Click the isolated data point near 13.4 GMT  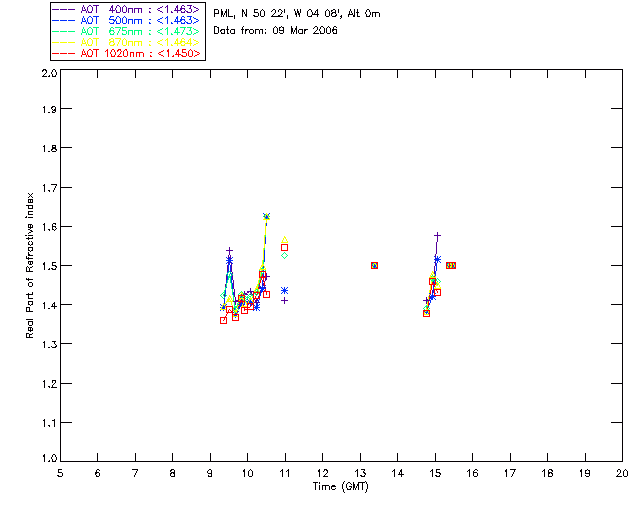coord(374,265)
